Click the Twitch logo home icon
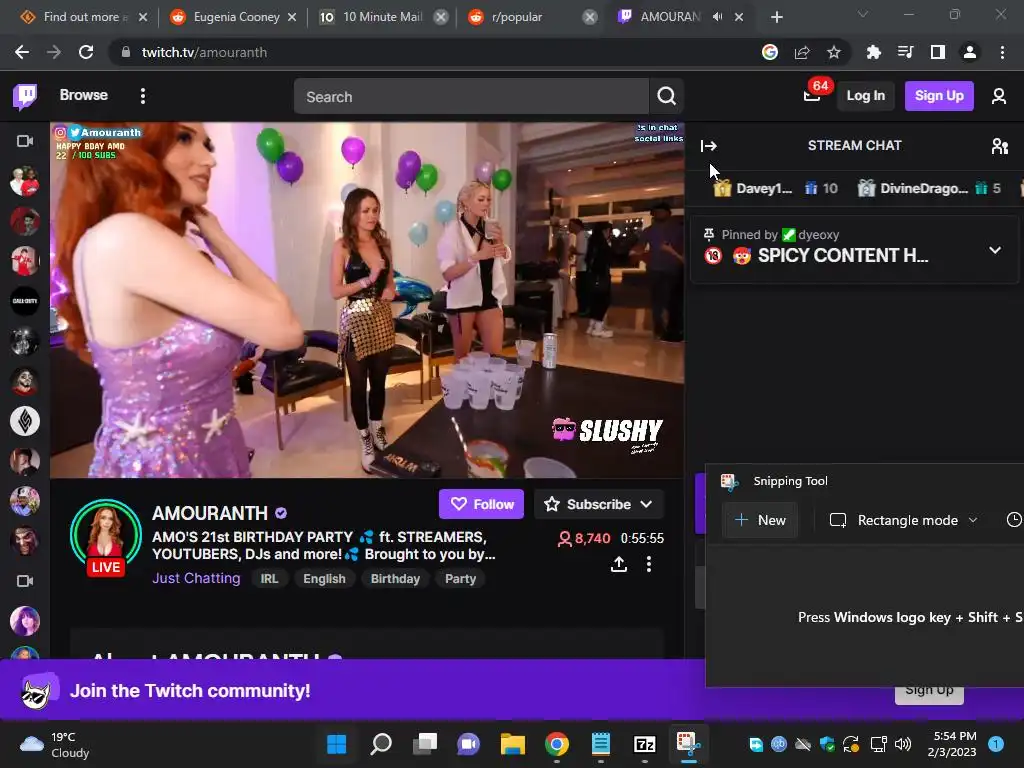The image size is (1024, 768). 25,96
